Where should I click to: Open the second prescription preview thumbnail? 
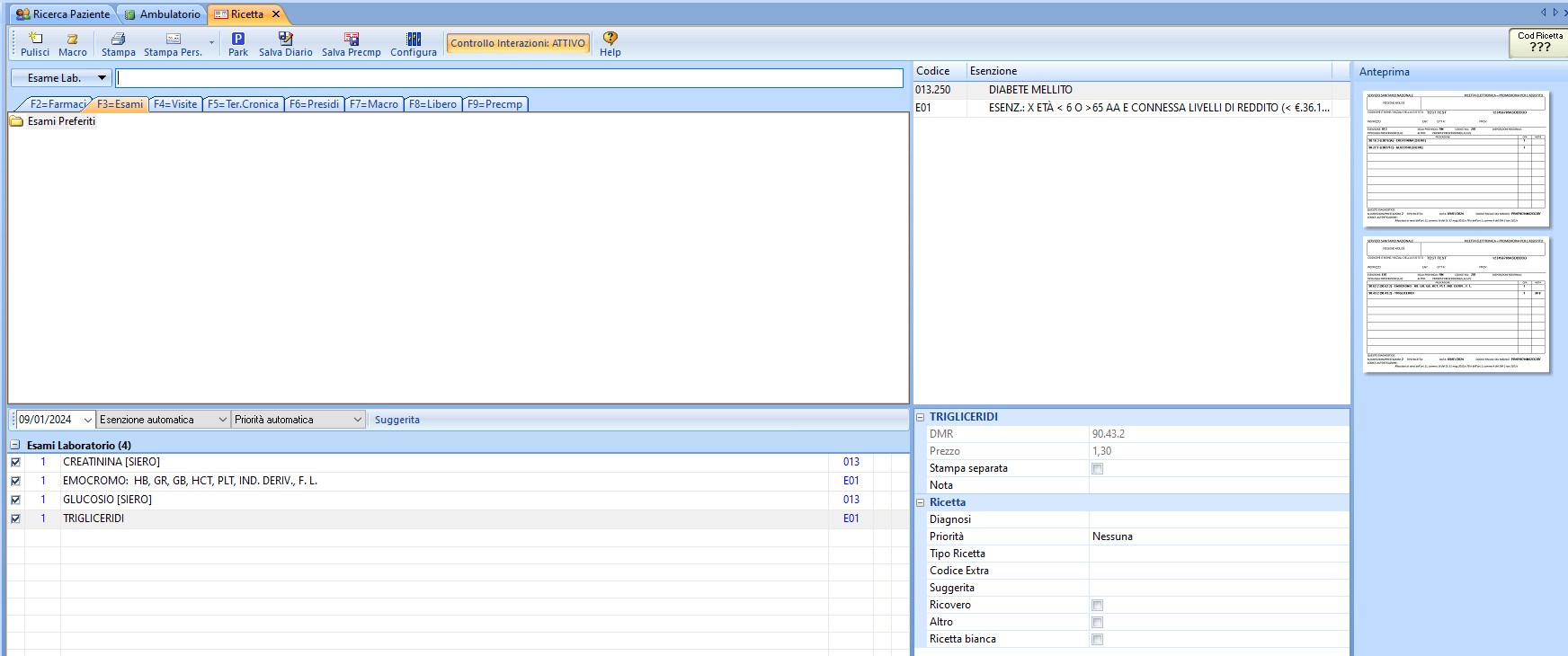pos(1456,304)
